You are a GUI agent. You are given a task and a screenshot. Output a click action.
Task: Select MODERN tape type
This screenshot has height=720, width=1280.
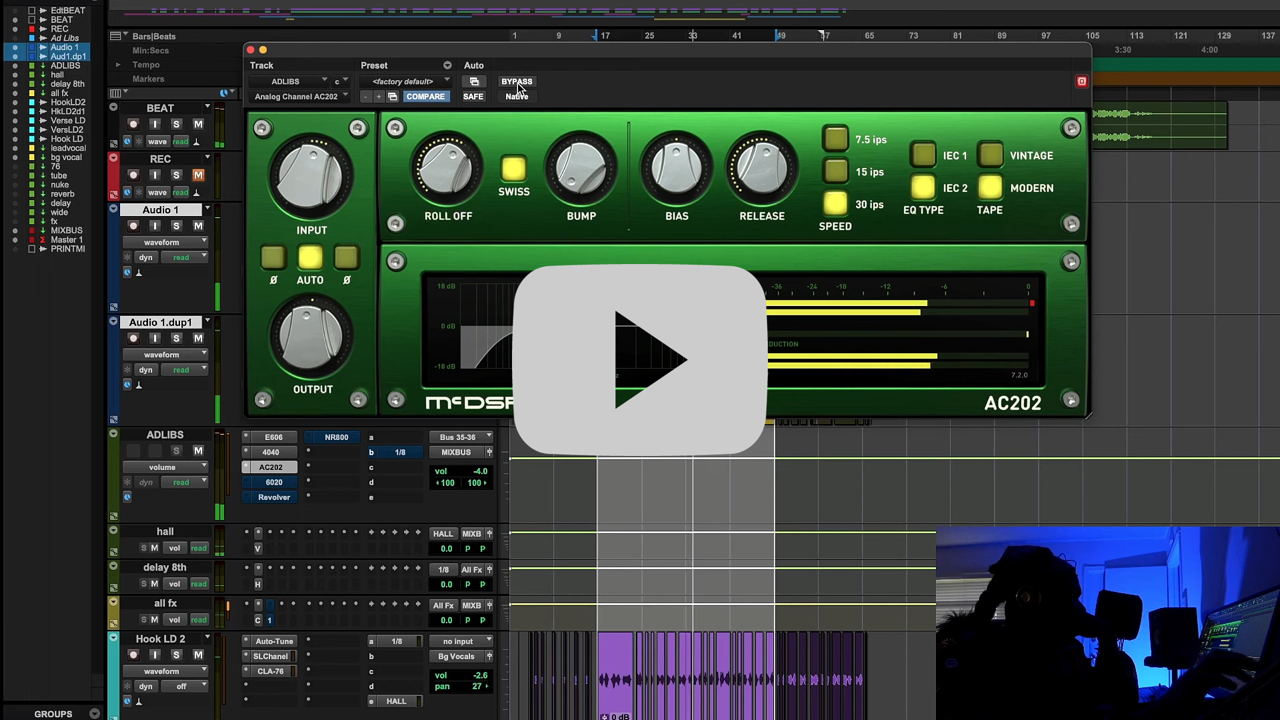click(x=990, y=187)
